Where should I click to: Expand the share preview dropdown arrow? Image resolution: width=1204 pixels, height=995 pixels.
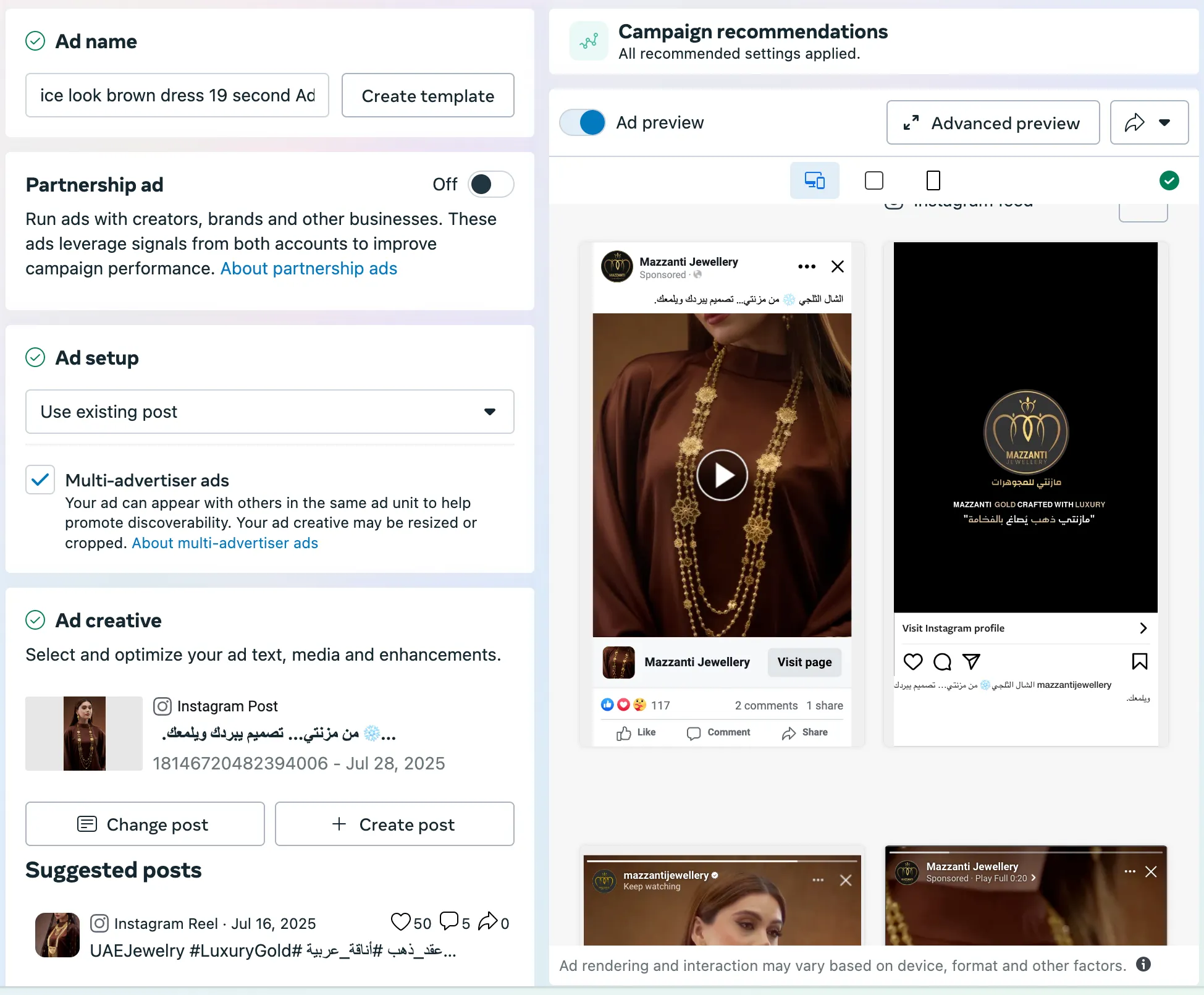click(1164, 122)
